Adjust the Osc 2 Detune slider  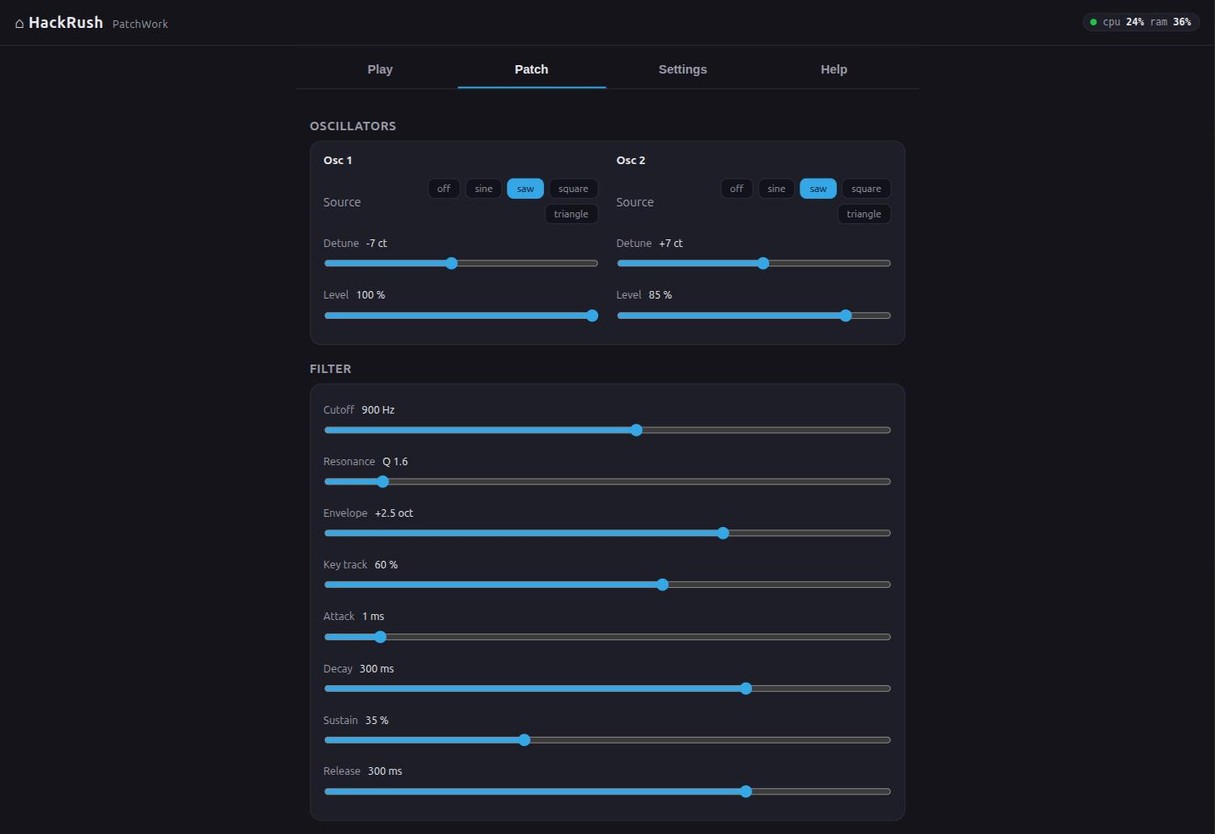pyautogui.click(x=754, y=263)
